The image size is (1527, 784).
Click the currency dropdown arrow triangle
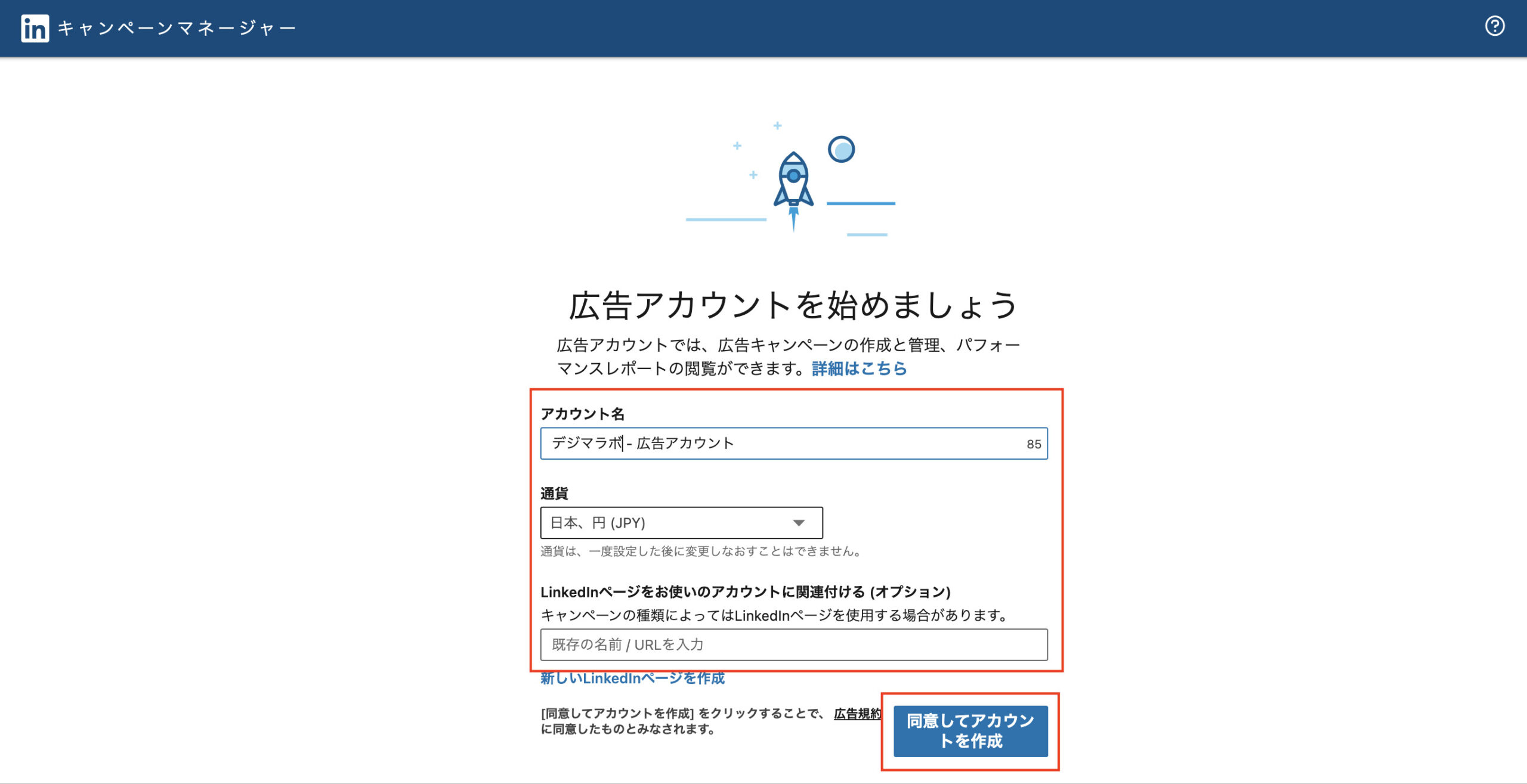pyautogui.click(x=799, y=523)
